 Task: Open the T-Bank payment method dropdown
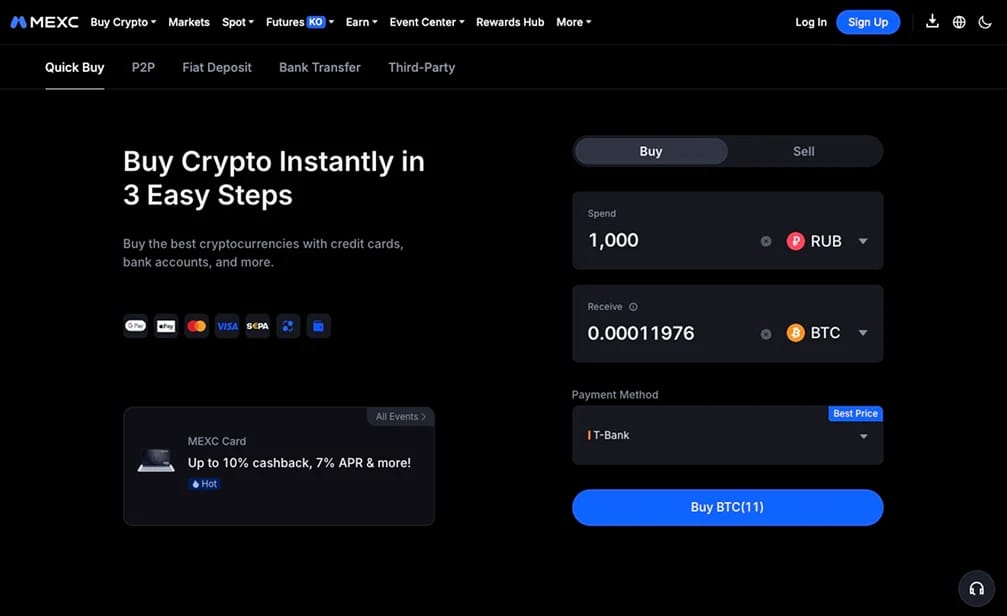pos(727,435)
